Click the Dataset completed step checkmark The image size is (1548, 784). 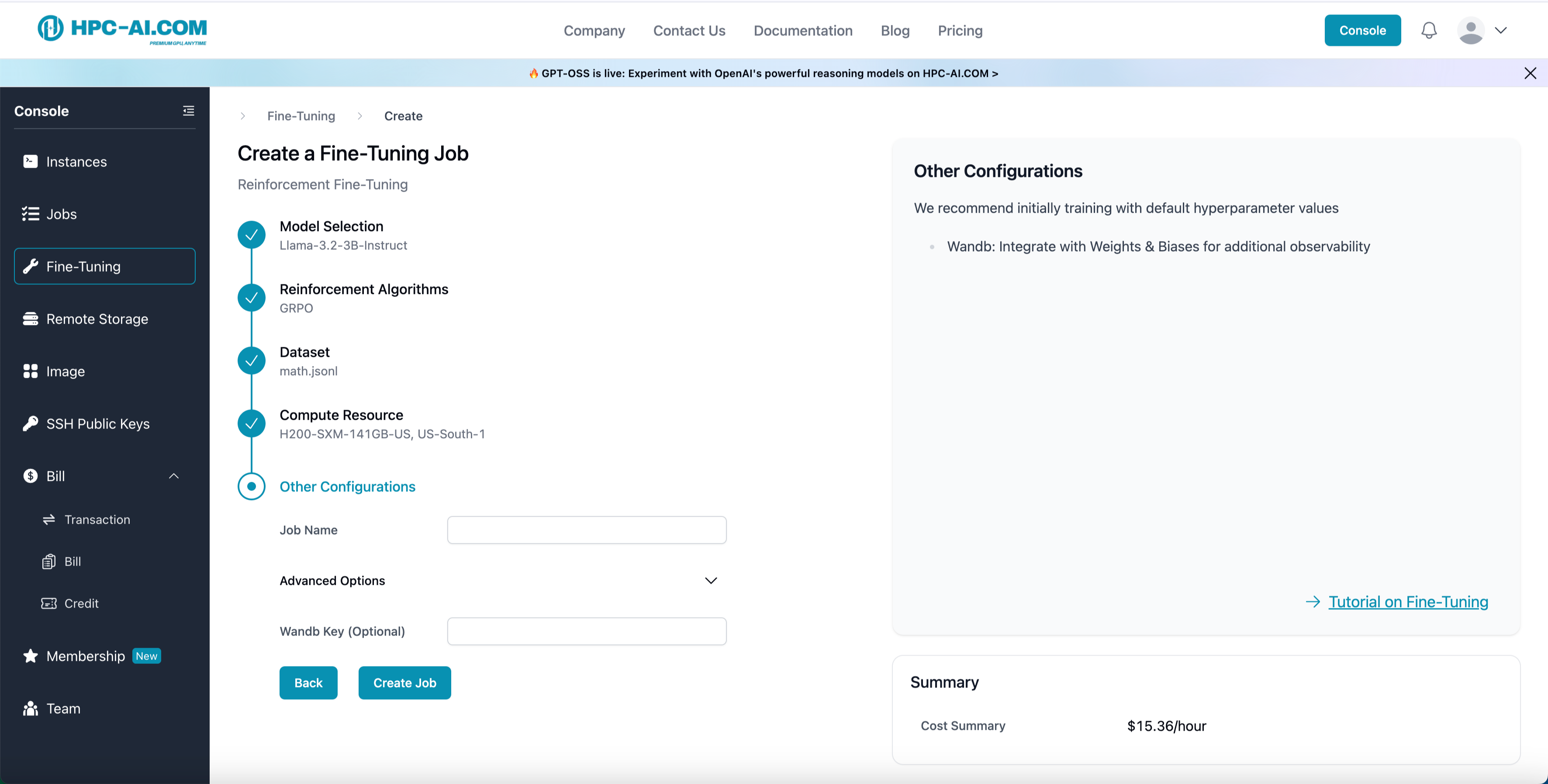click(x=251, y=360)
